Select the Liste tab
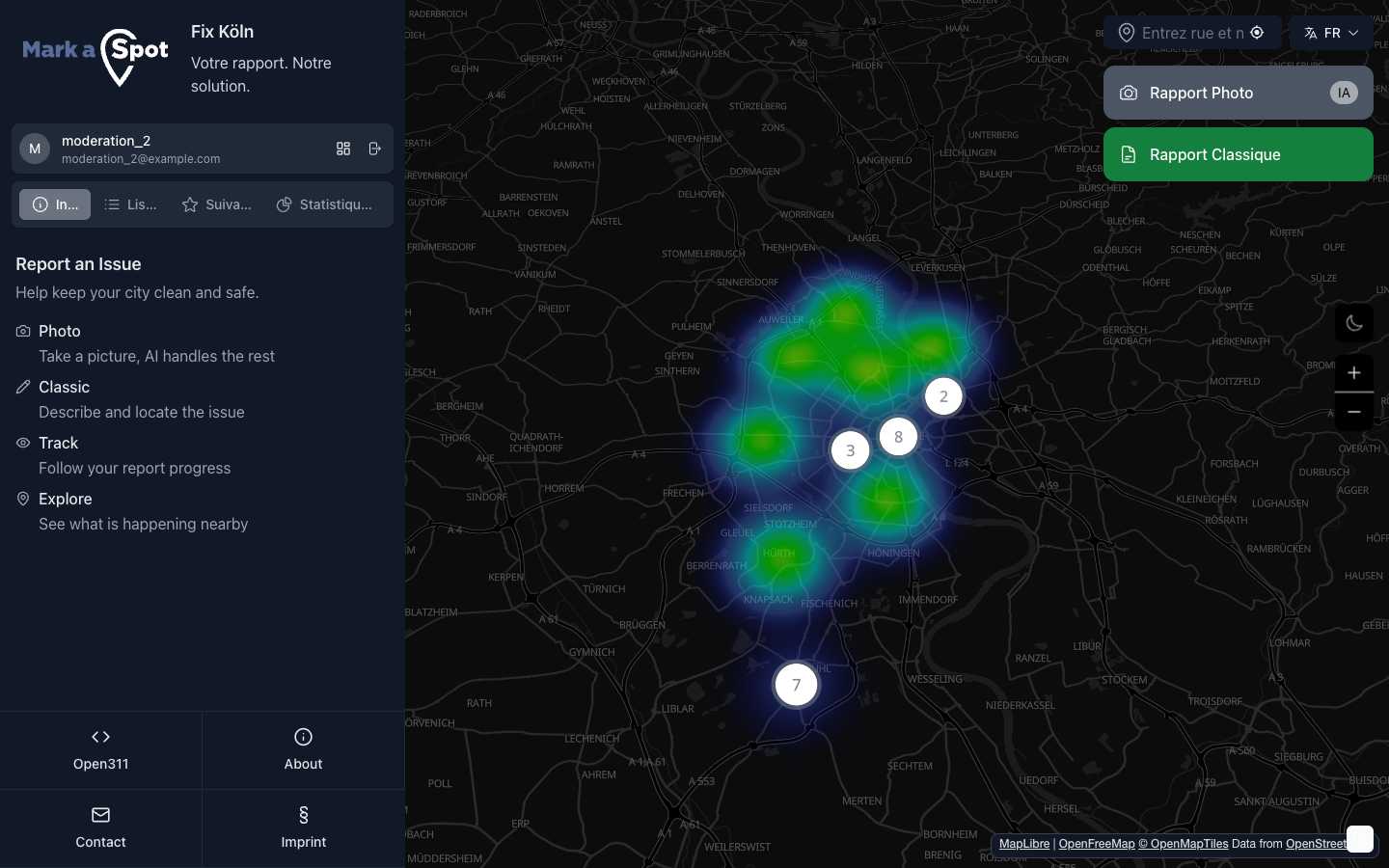This screenshot has width=1389, height=868. click(x=130, y=204)
